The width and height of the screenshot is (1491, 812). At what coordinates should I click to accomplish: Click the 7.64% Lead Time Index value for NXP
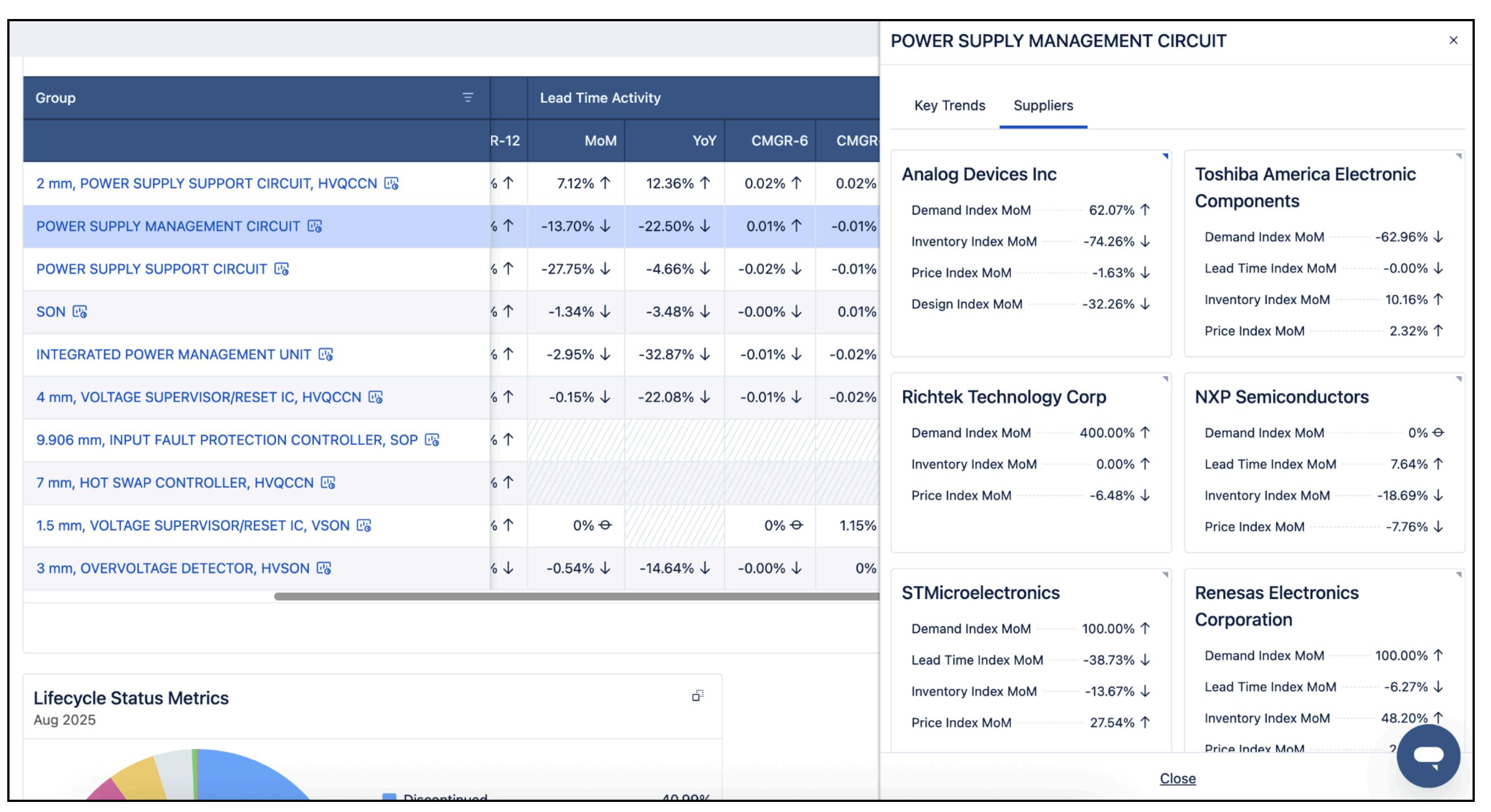pos(1409,464)
